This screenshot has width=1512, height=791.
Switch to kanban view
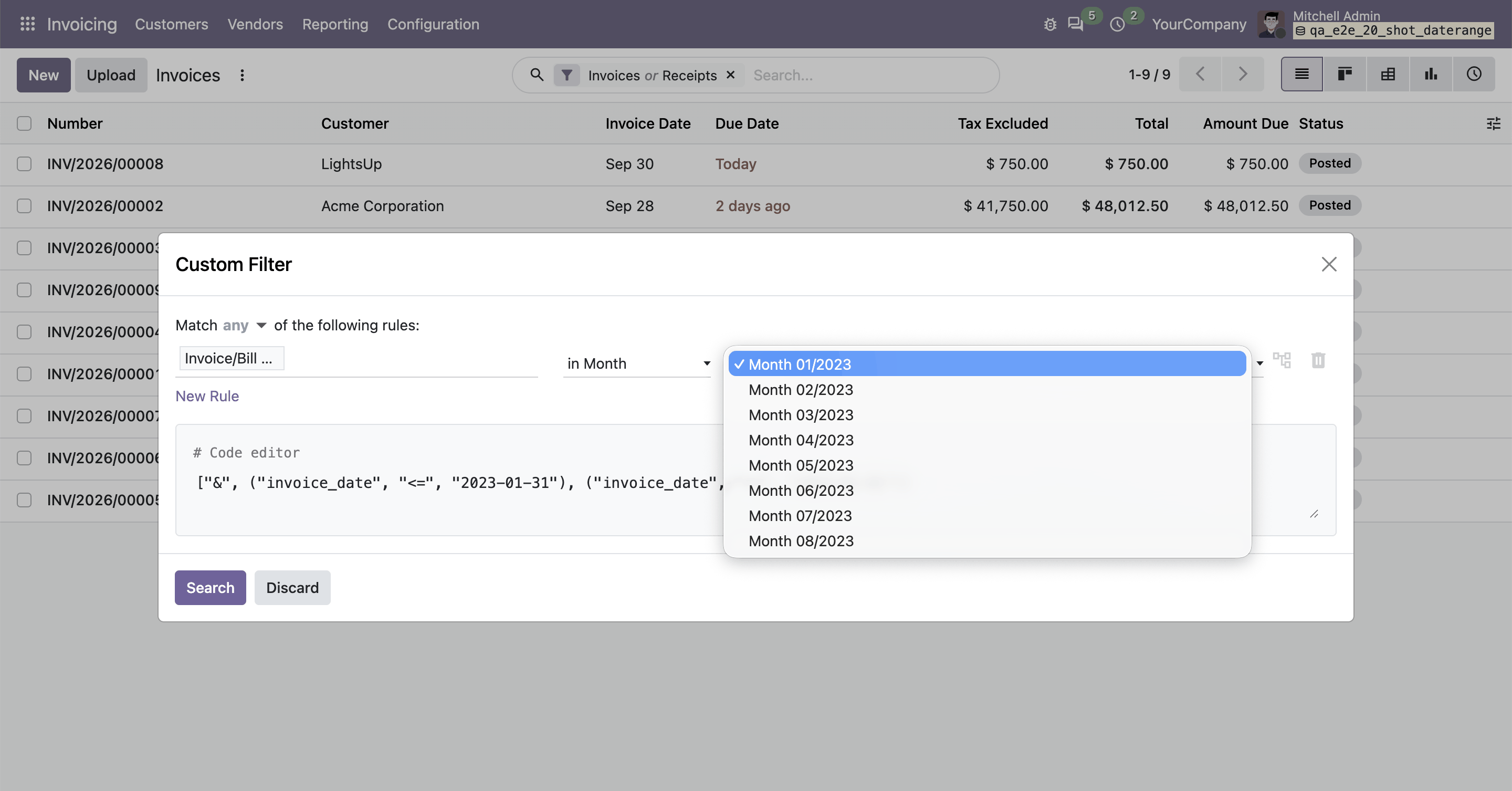click(x=1345, y=74)
